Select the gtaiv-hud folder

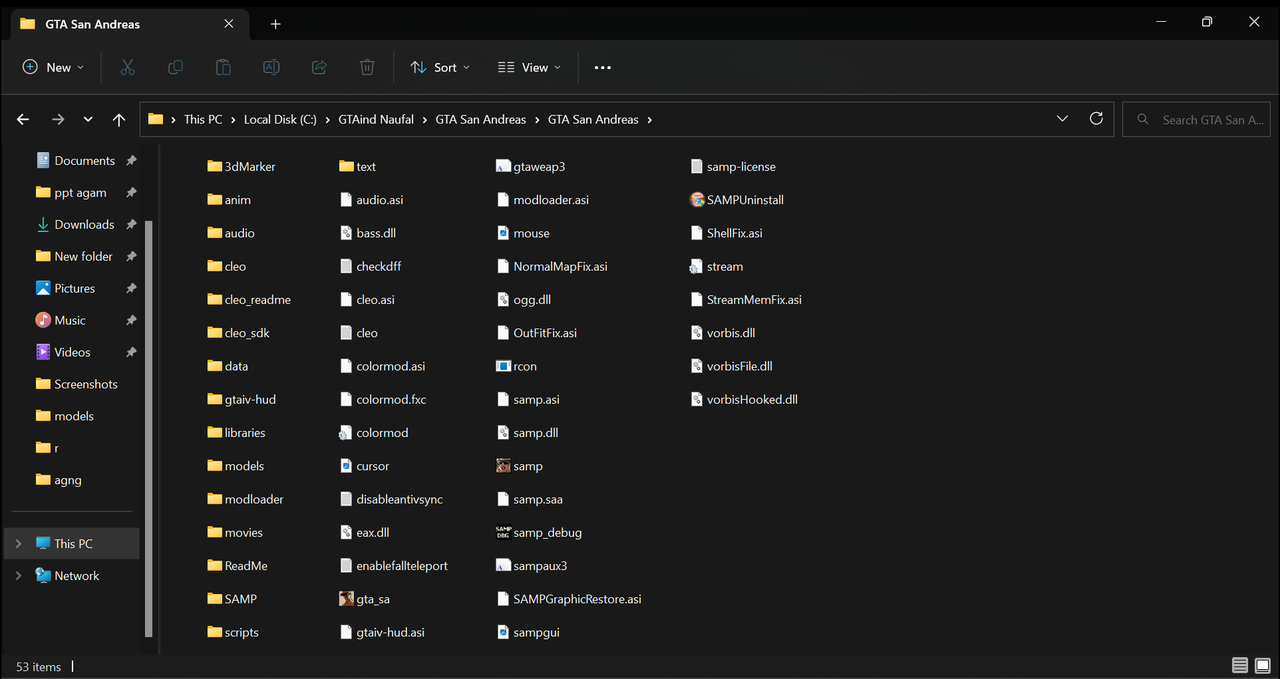pos(242,399)
